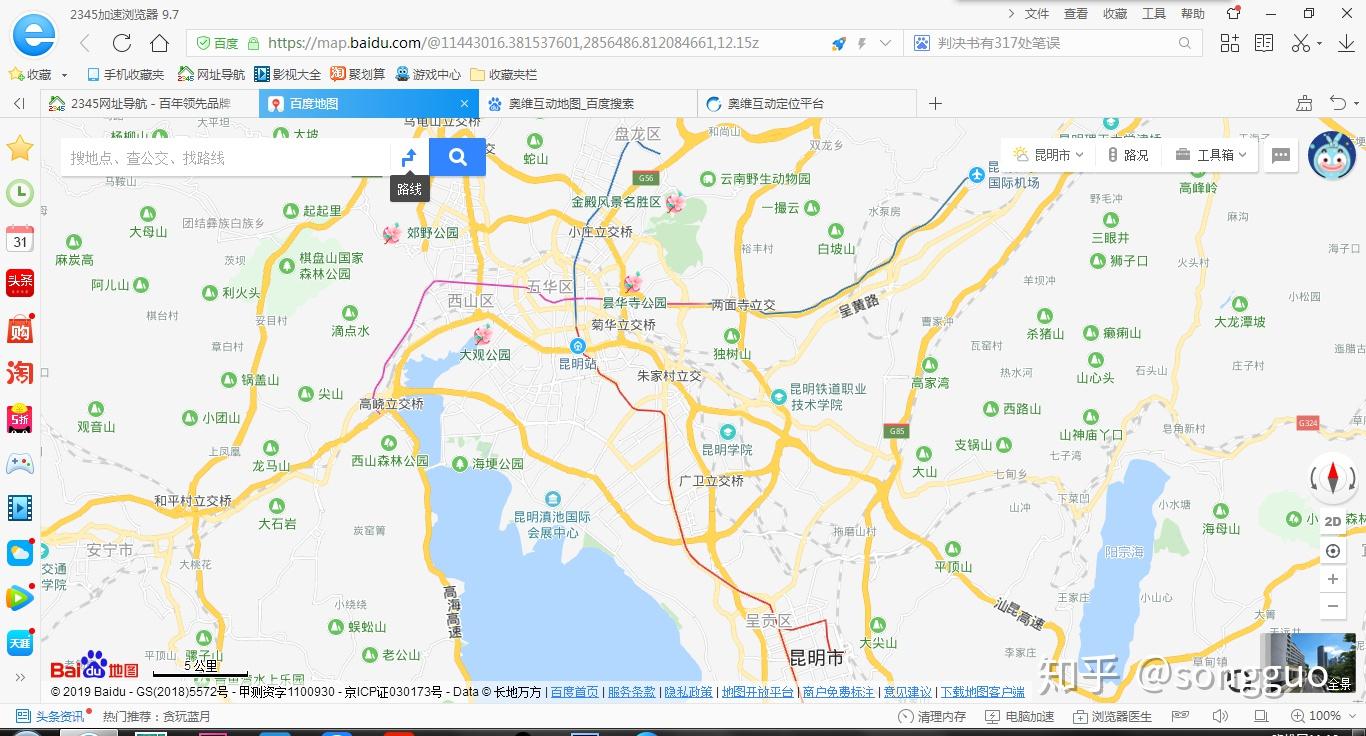Screen dimensions: 1366x736
Task: Reload the page with the refresh icon
Action: tap(122, 43)
